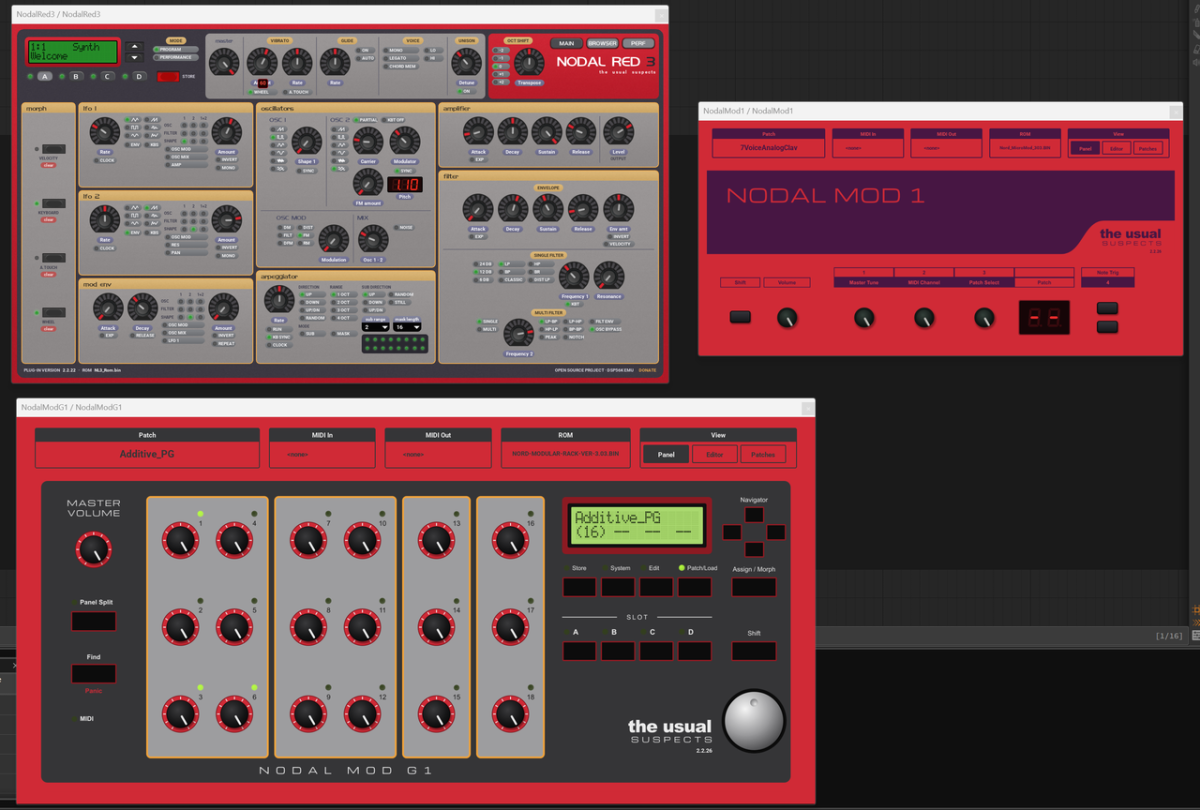The width and height of the screenshot is (1200, 810).
Task: Toggle NOISE in the Mix section
Action: pos(406,227)
